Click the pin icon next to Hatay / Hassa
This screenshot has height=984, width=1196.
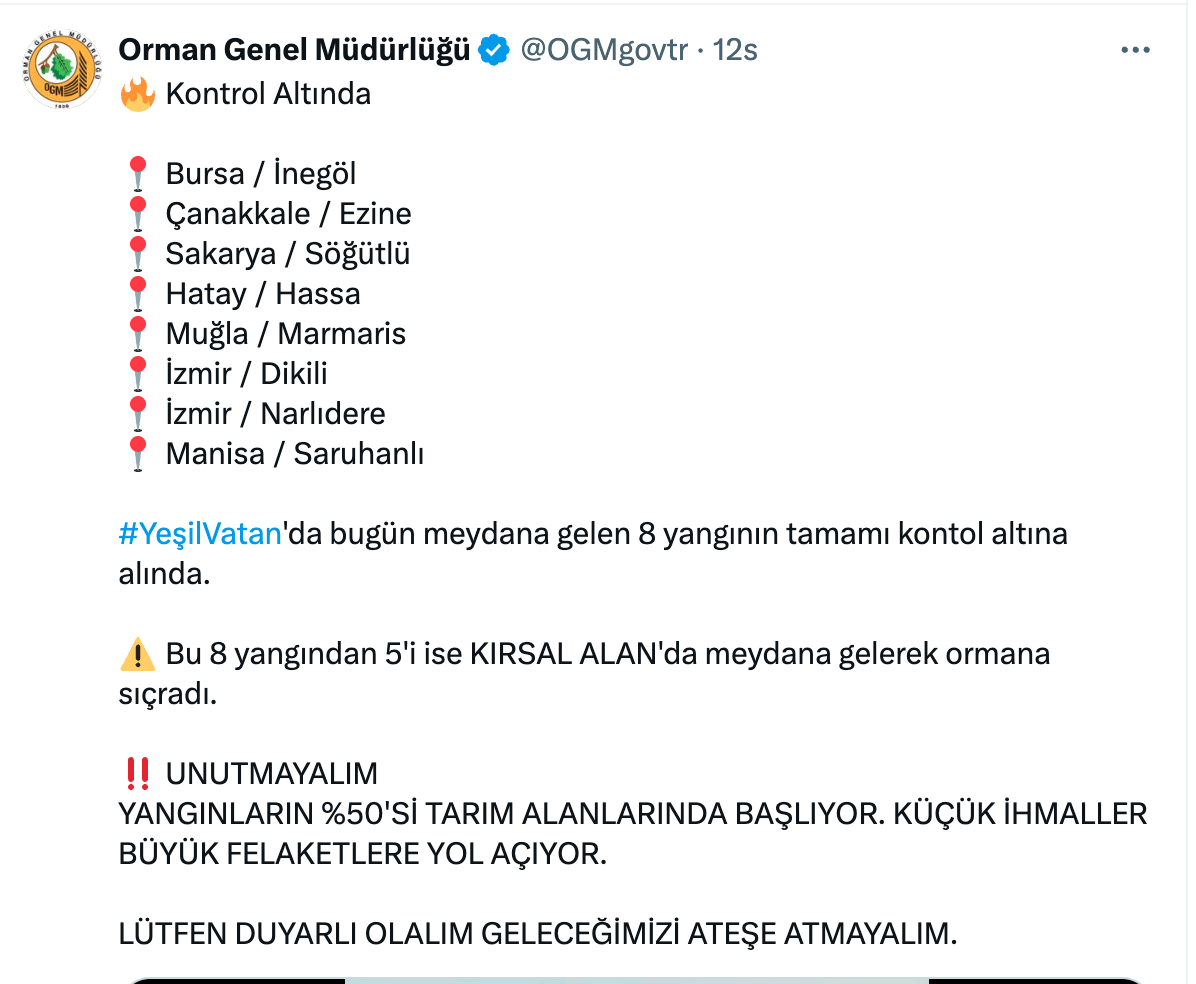(138, 294)
